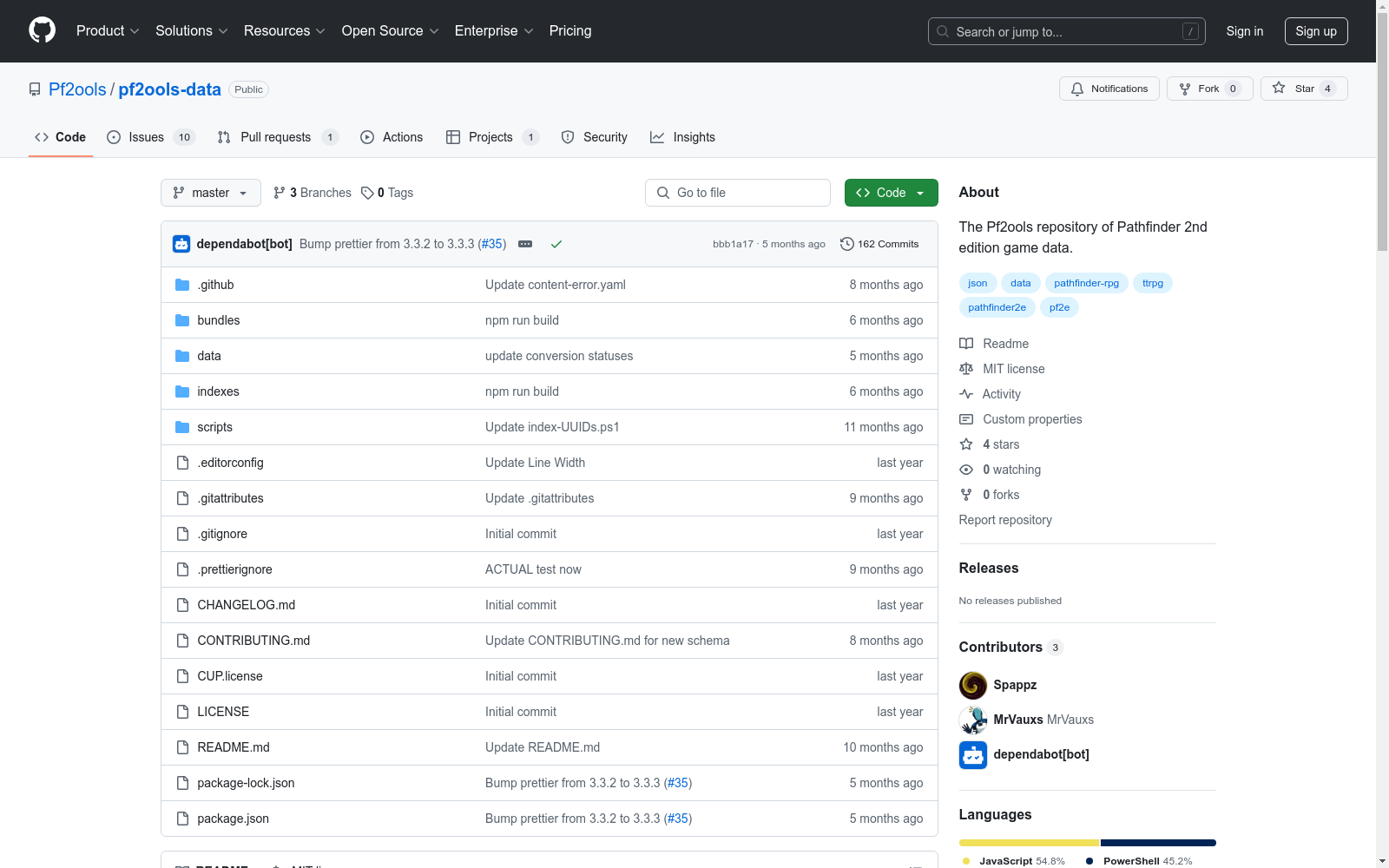Viewport: 1389px width, 868px height.
Task: Click the Go to file input
Action: coord(738,193)
